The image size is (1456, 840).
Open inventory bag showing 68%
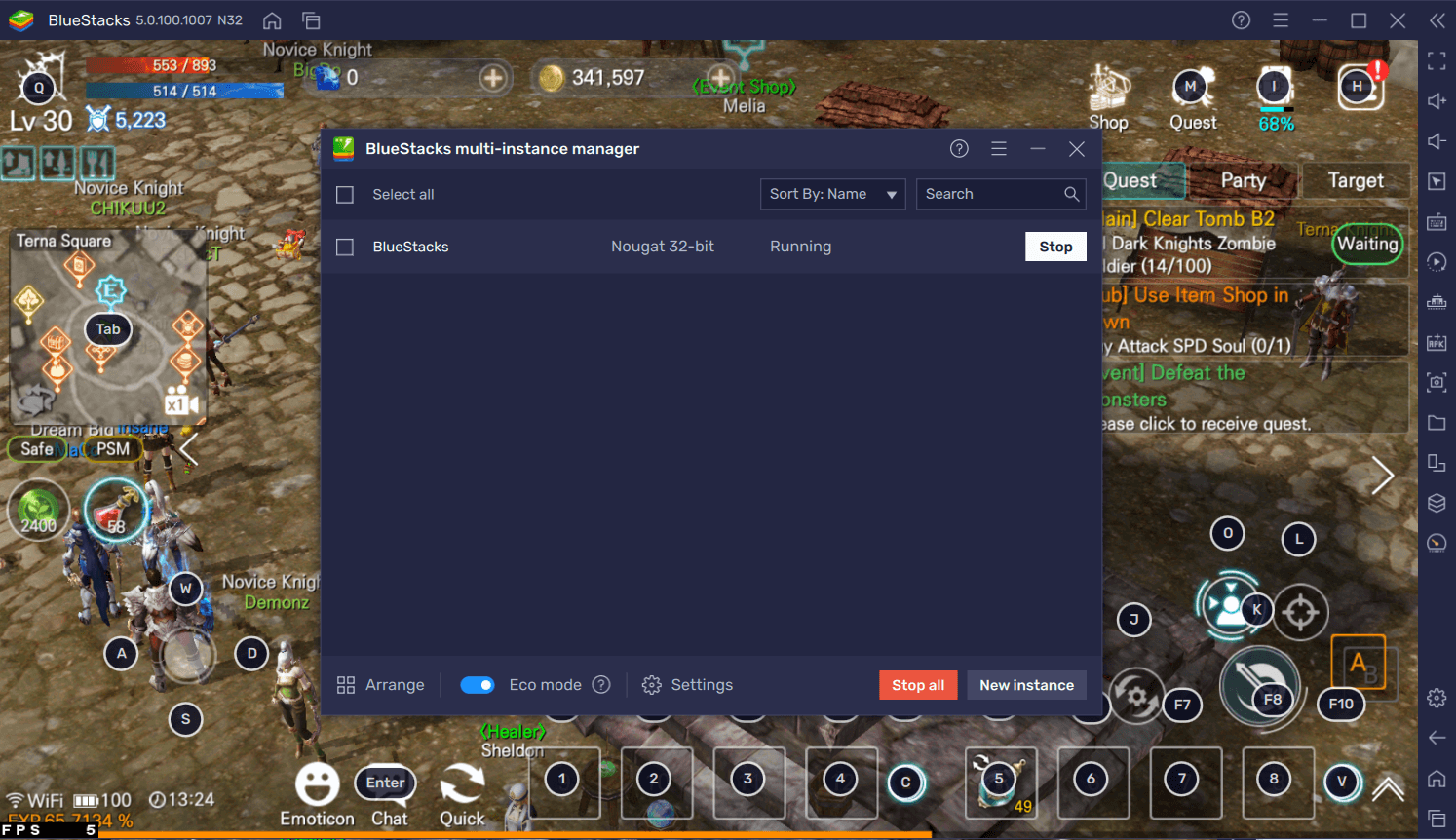1275,97
